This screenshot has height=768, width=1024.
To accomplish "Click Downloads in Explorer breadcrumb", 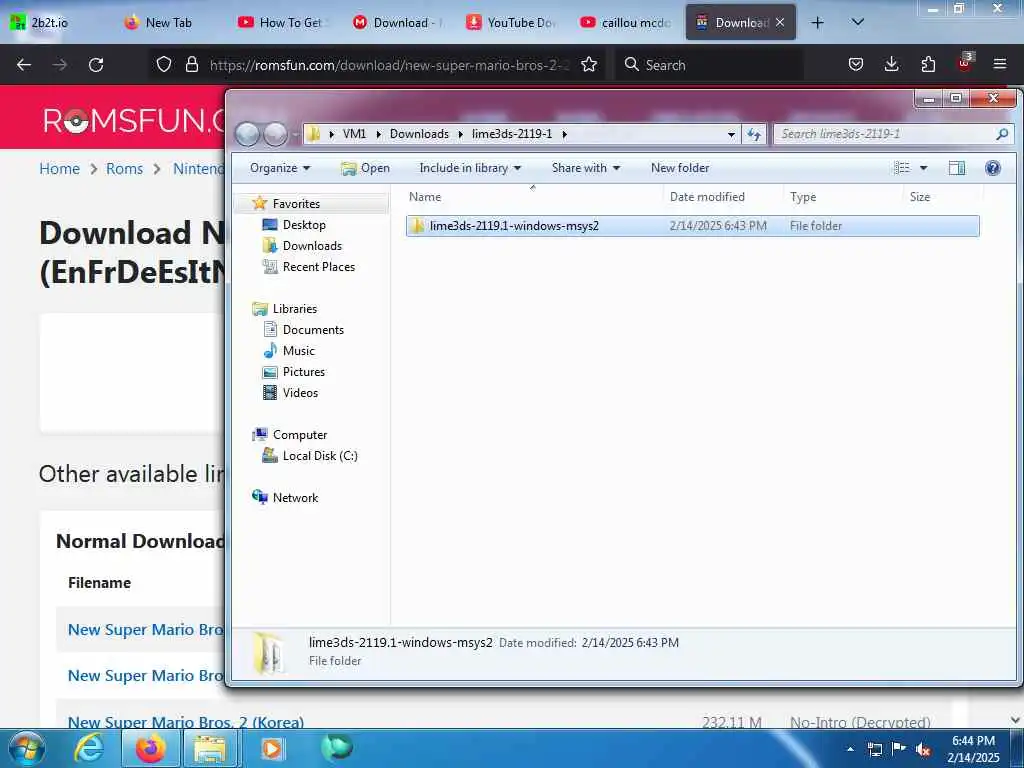I will tap(419, 134).
